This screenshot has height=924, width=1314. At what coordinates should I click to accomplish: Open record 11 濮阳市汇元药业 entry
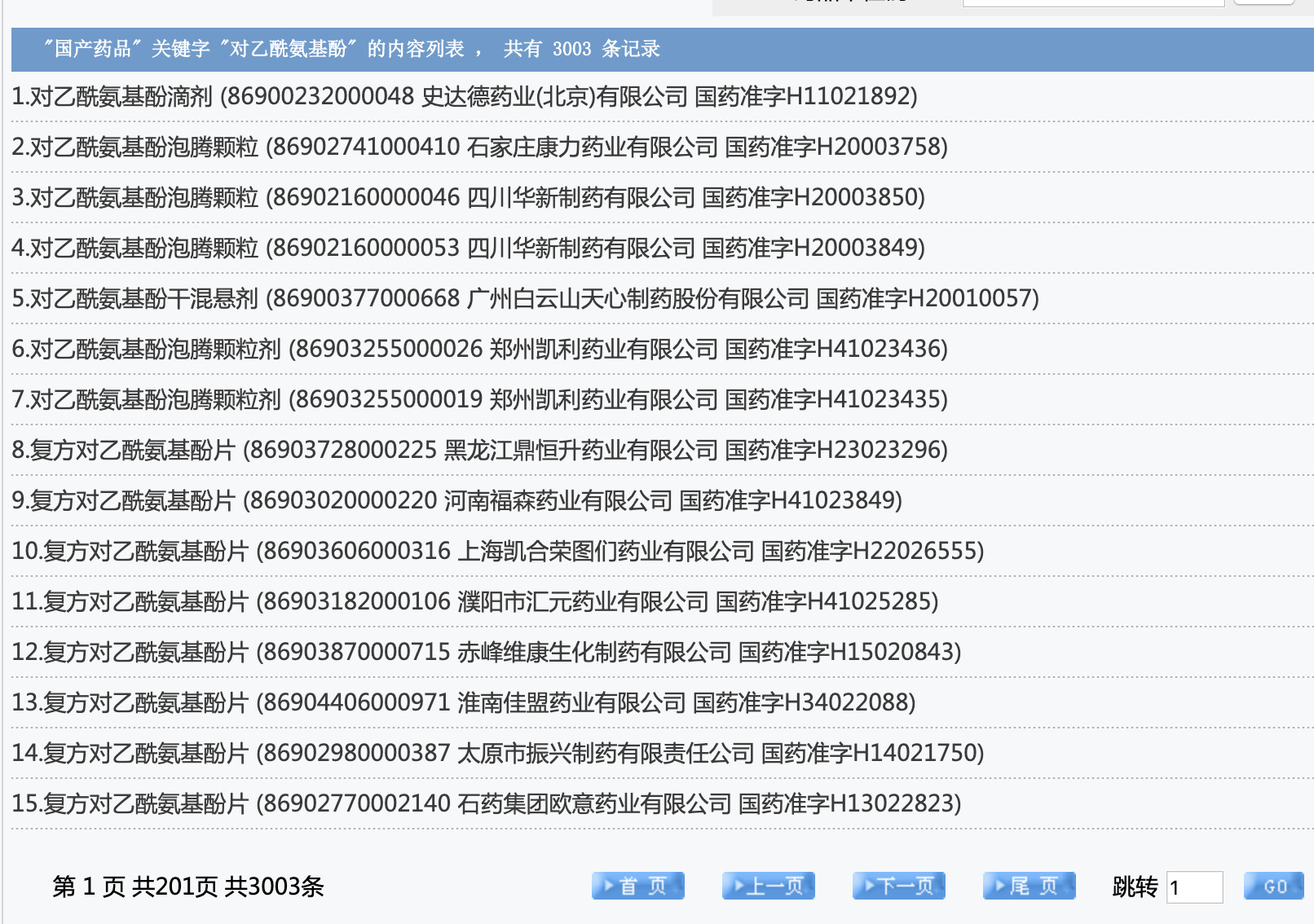point(474,602)
